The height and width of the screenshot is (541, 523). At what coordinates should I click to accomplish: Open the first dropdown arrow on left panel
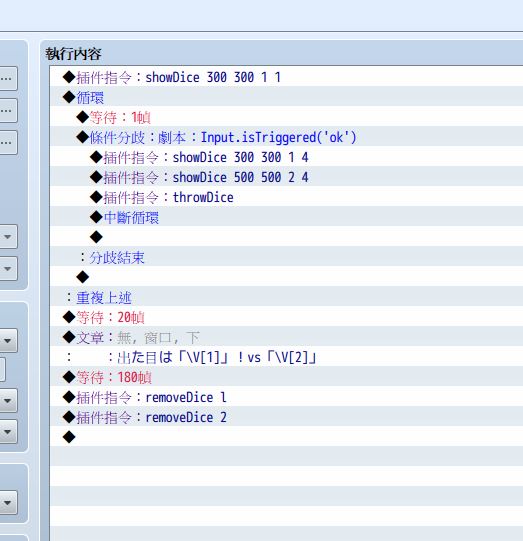(x=7, y=237)
